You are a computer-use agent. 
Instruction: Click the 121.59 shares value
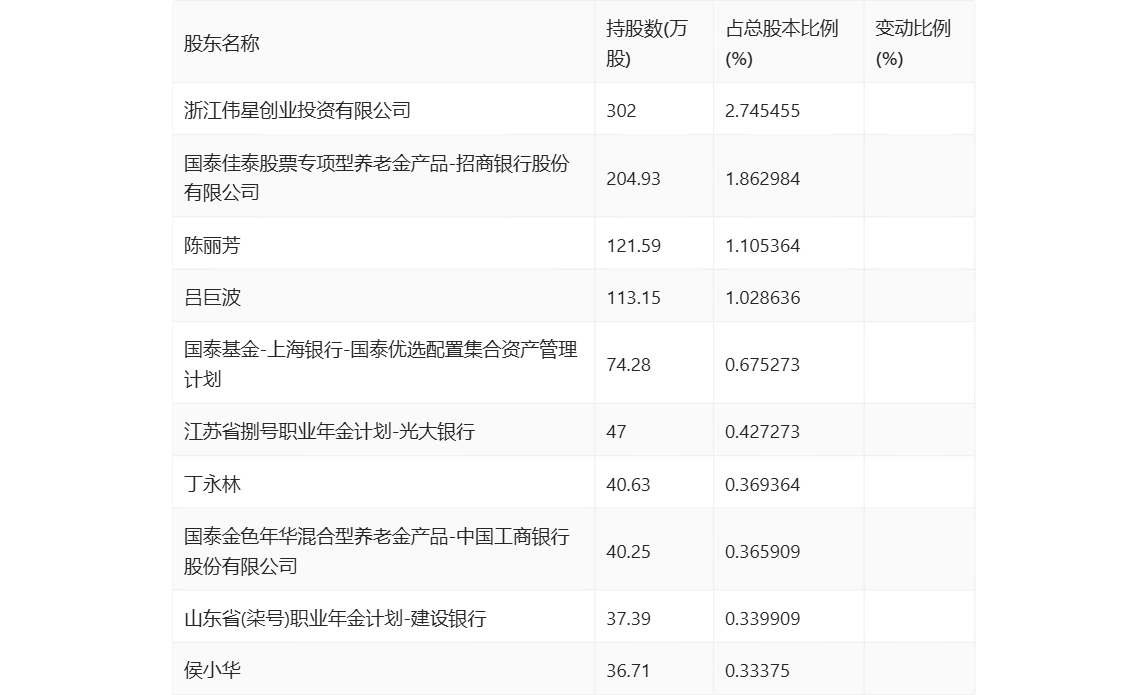[633, 246]
